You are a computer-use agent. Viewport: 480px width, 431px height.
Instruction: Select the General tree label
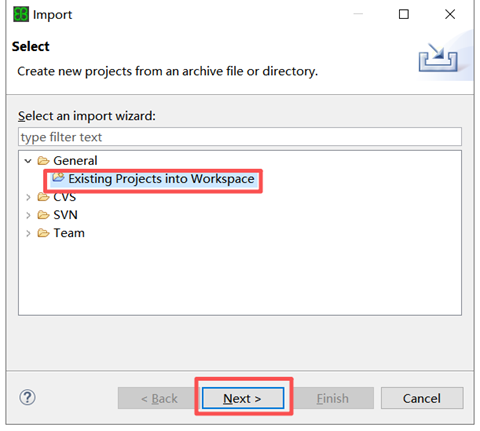point(75,161)
